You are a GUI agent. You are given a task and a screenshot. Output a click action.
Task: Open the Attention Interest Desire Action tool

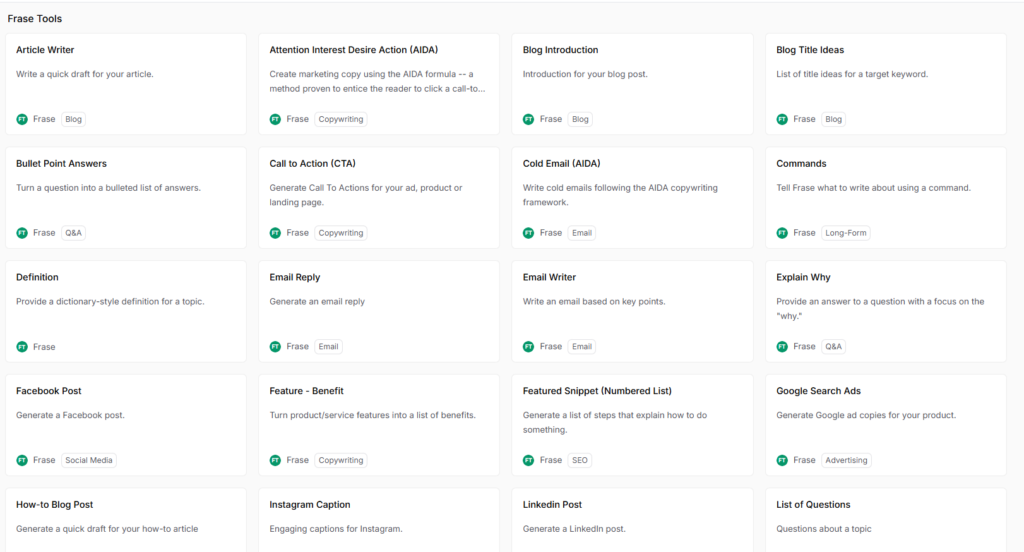point(353,50)
